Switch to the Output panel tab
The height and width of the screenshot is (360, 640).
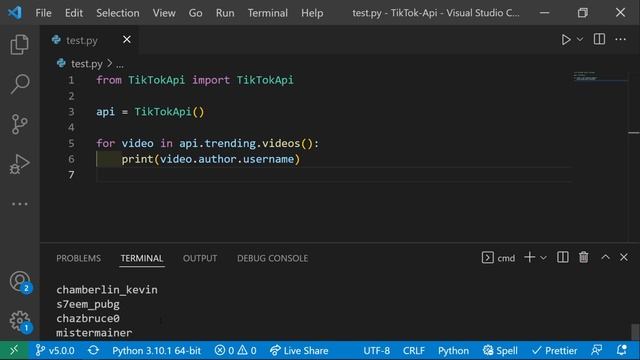200,258
